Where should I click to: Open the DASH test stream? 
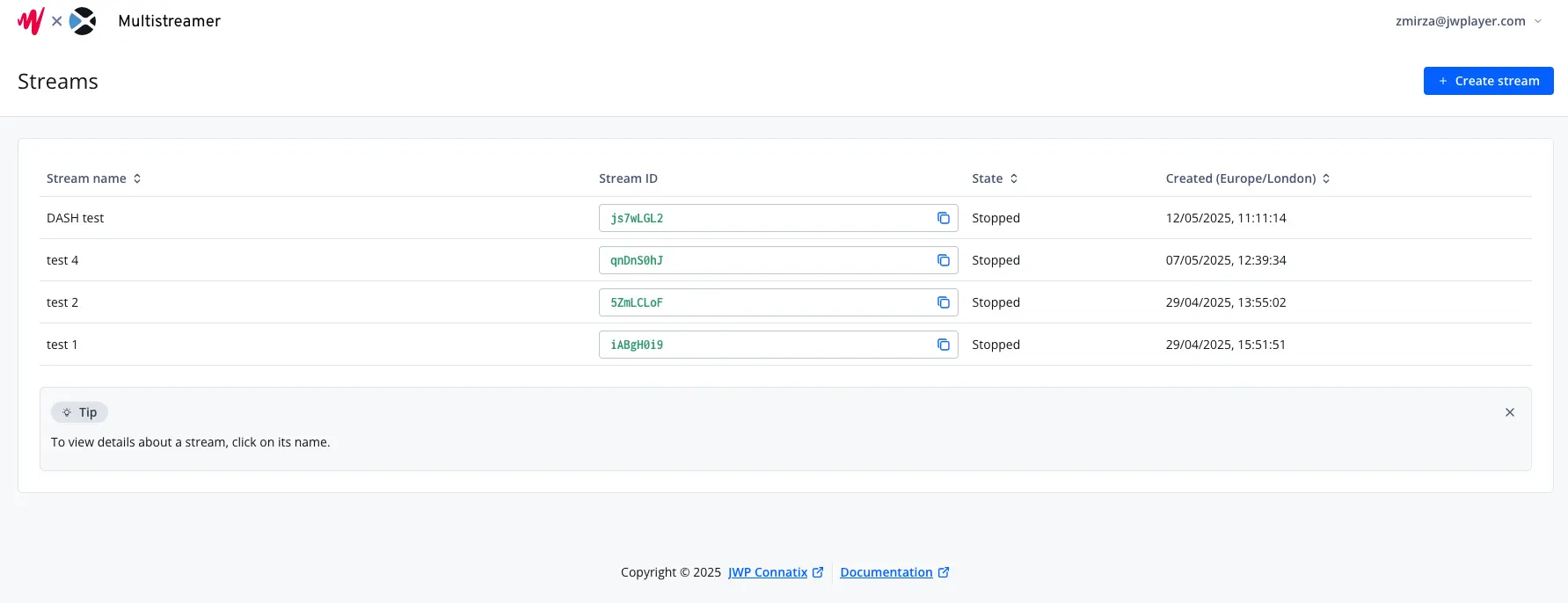75,218
